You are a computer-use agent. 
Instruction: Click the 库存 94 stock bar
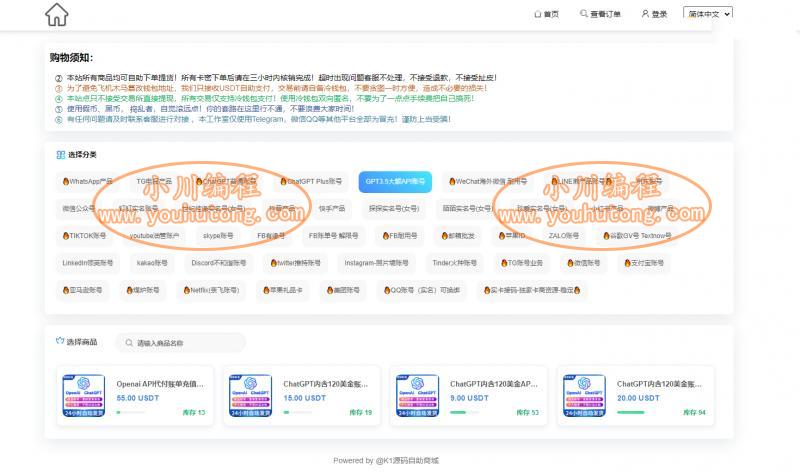[x=631, y=412]
